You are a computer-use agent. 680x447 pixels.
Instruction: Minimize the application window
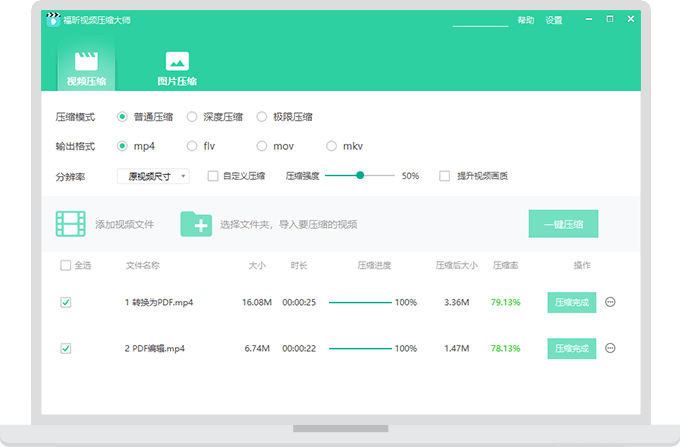pos(588,19)
